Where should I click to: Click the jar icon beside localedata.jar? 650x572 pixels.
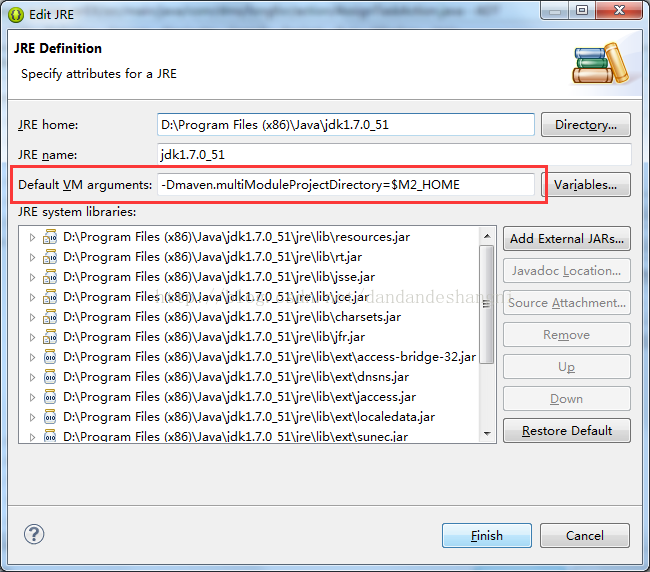coord(50,417)
